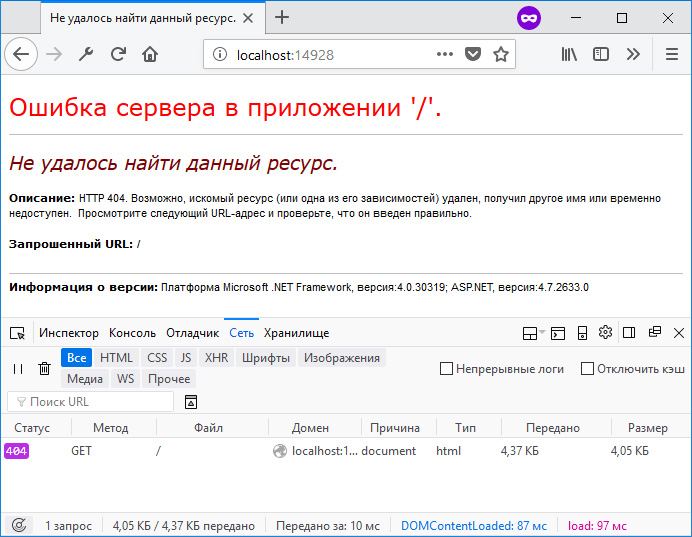Click HAR import/export icon next to search
Screen dimensions: 692x537
click(x=191, y=402)
